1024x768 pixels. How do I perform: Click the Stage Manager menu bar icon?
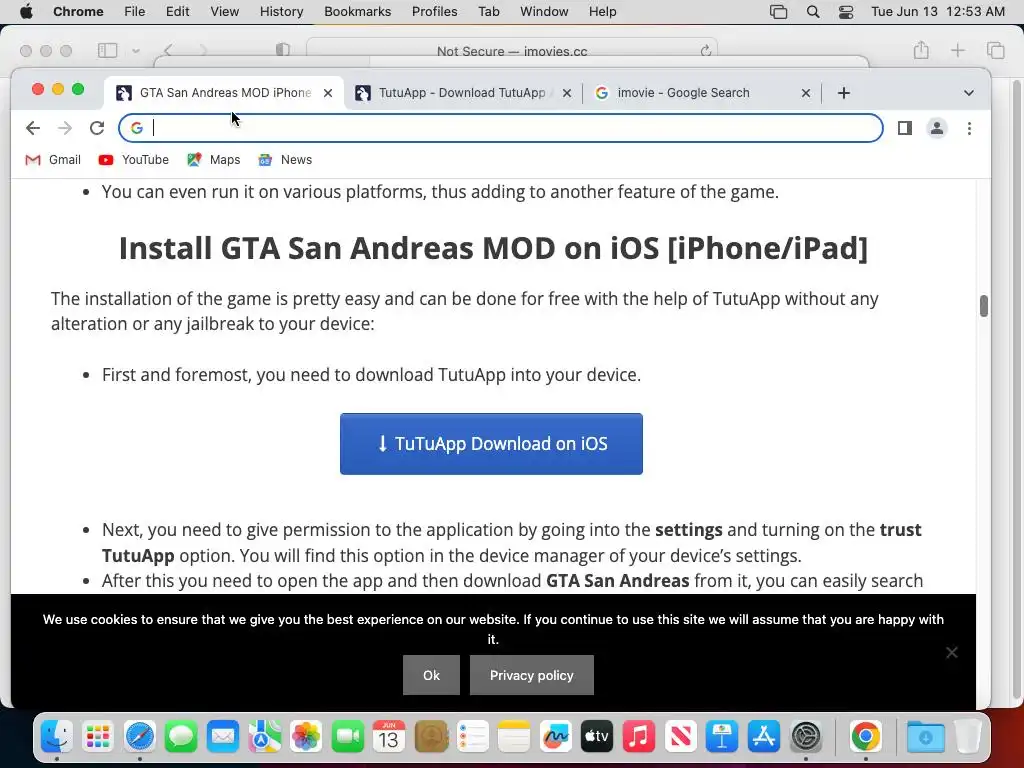(778, 12)
